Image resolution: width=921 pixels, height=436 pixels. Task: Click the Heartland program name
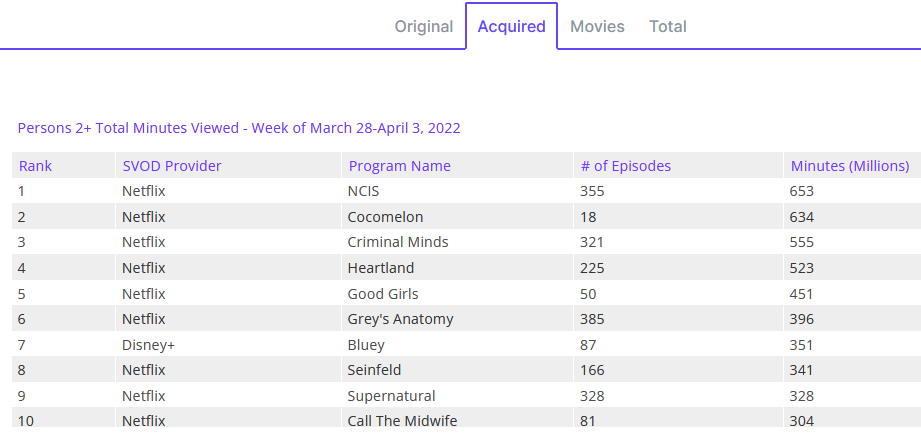click(380, 268)
